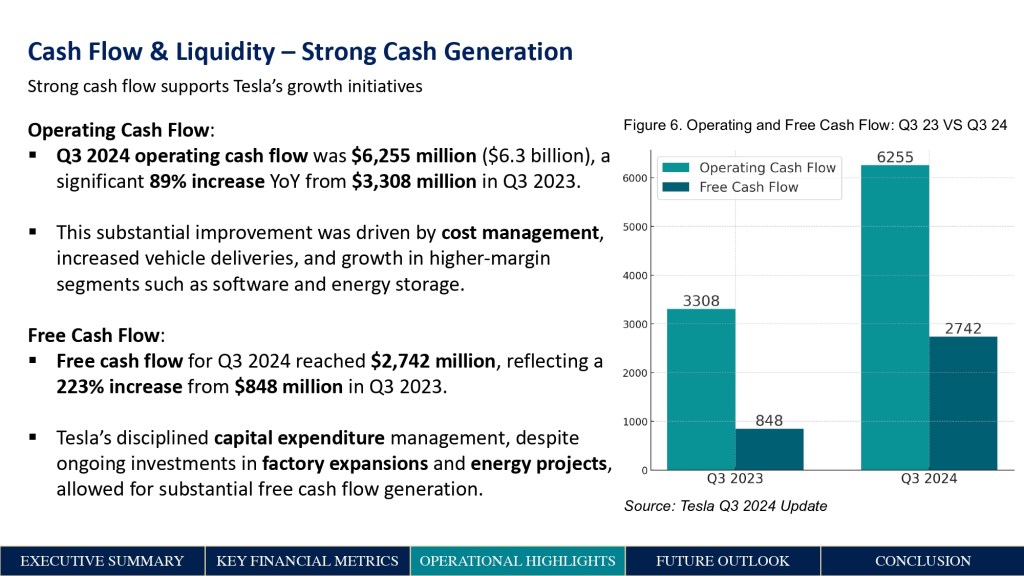The image size is (1024, 576).
Task: Click the Free Cash Flow legend swatch
Action: (x=676, y=187)
